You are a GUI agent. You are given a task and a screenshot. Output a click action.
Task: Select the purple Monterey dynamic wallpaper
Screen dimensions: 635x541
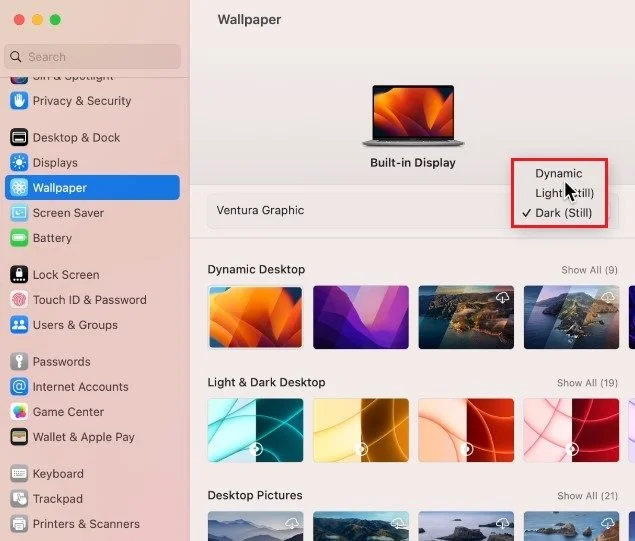click(361, 317)
